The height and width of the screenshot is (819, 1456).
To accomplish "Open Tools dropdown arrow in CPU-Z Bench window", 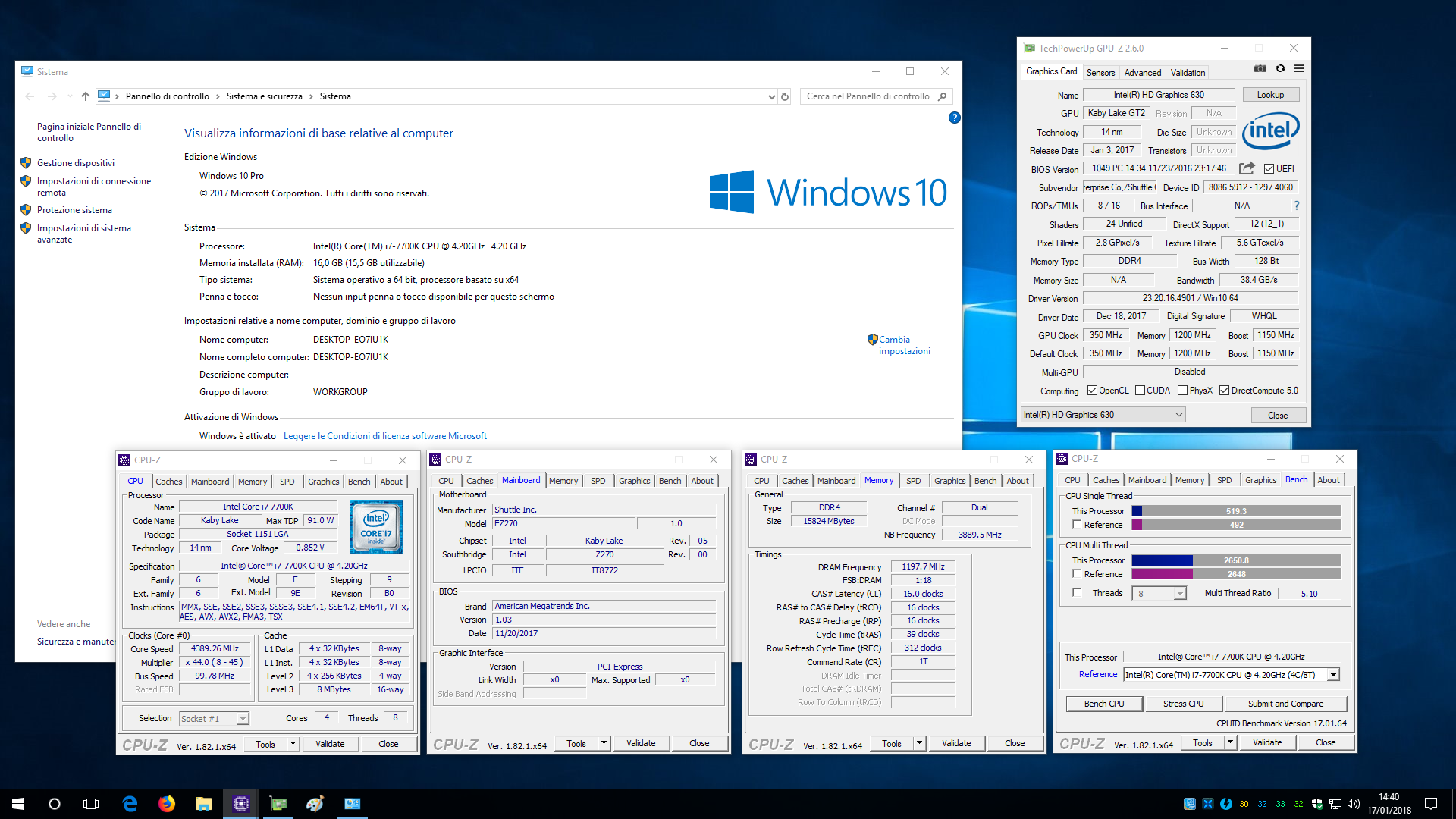I will [1230, 742].
